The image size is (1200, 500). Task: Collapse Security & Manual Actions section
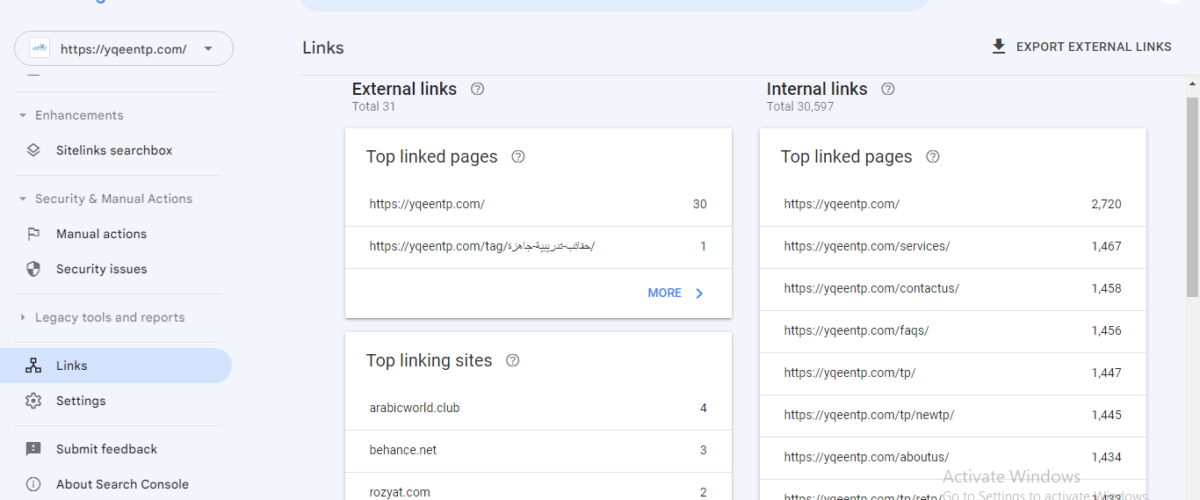(23, 199)
